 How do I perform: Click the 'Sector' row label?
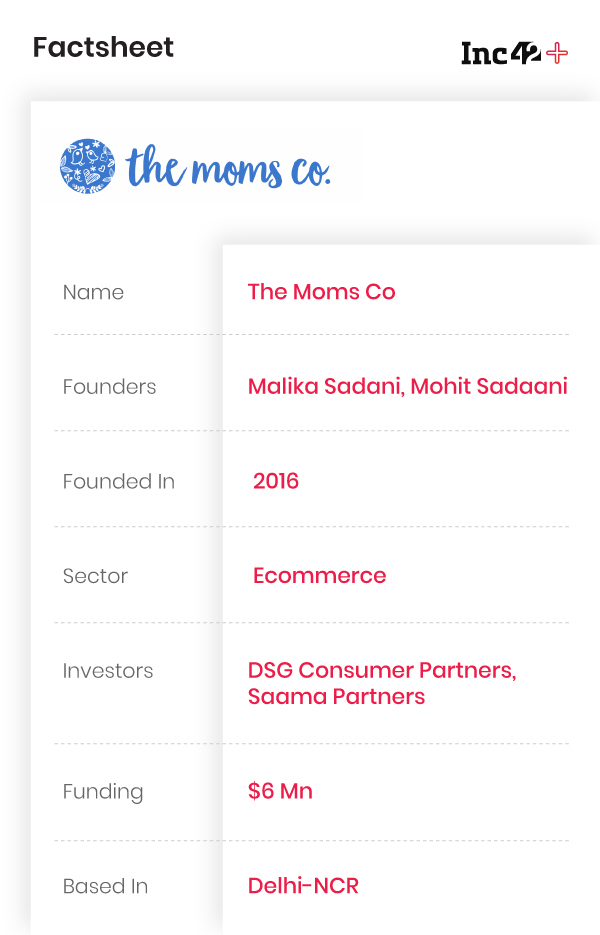click(x=95, y=576)
